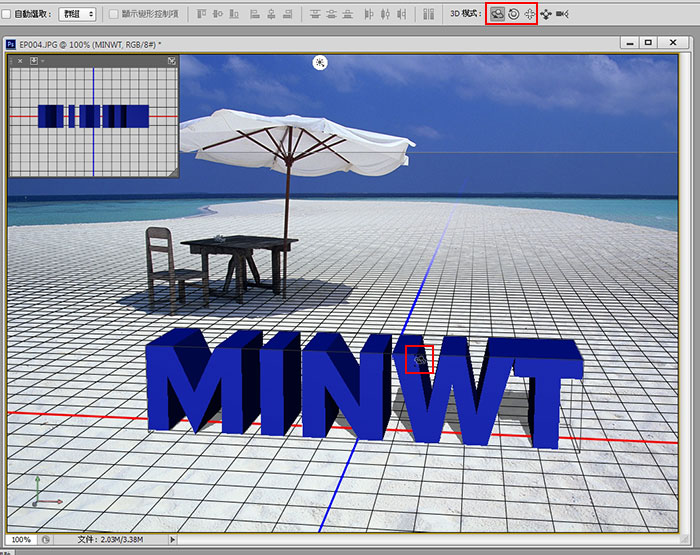The image size is (700, 555).
Task: Select the 3D rotate object mode icon
Action: point(497,14)
